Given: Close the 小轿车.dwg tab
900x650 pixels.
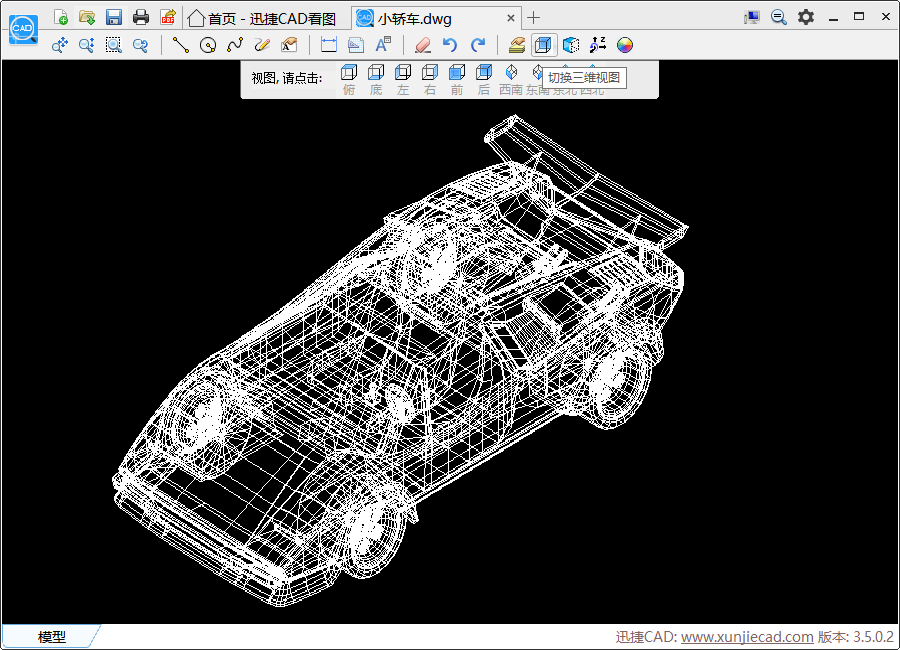Looking at the screenshot, I should (x=510, y=18).
